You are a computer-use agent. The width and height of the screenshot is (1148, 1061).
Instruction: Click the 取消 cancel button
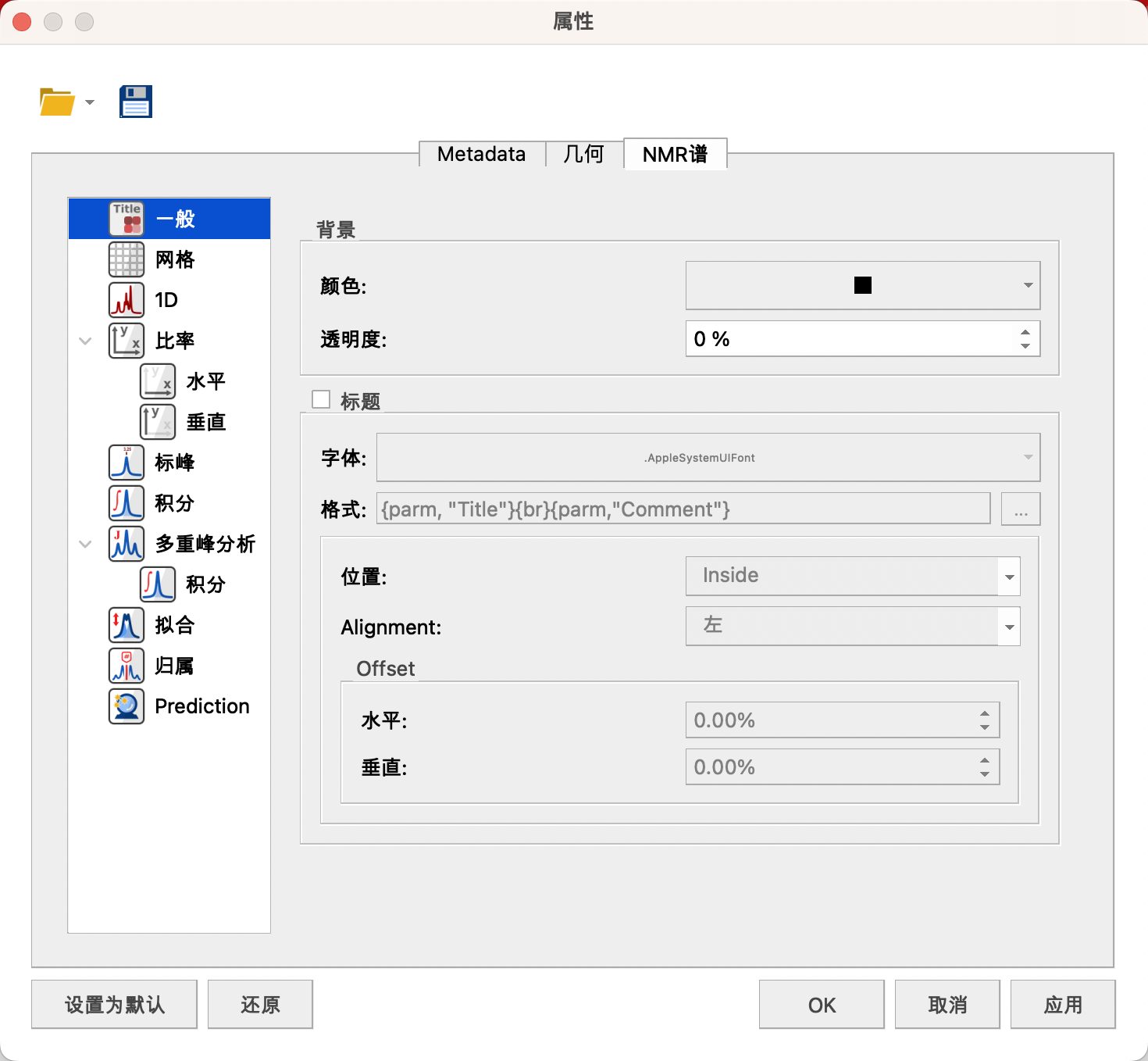(947, 1005)
